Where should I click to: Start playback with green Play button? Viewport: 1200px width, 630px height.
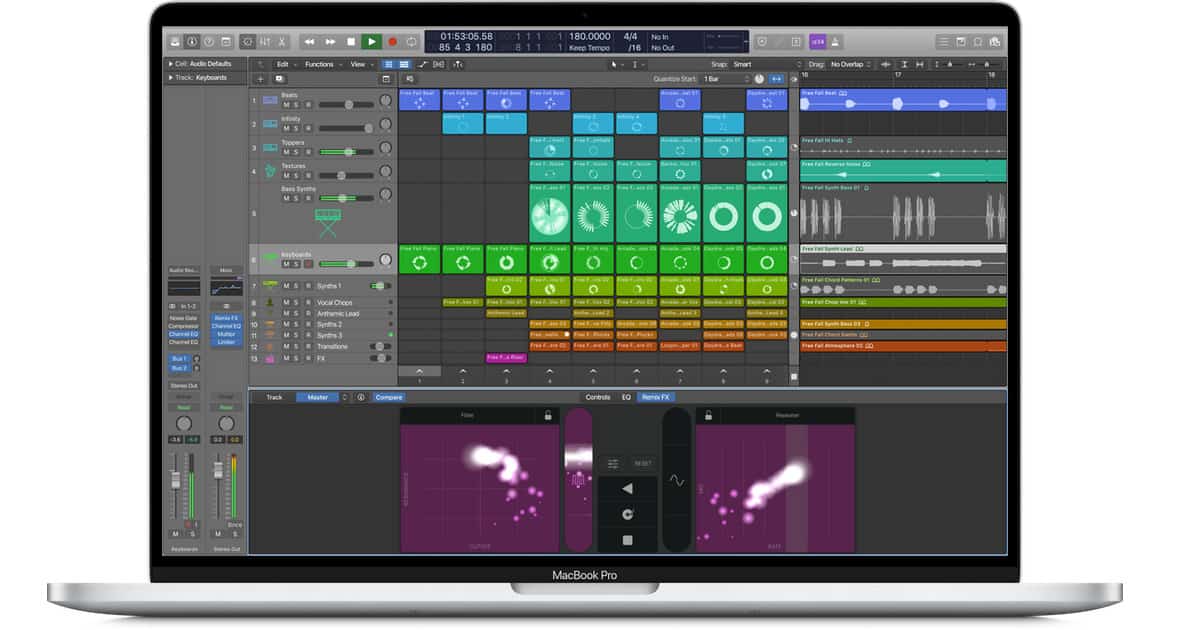pyautogui.click(x=371, y=42)
